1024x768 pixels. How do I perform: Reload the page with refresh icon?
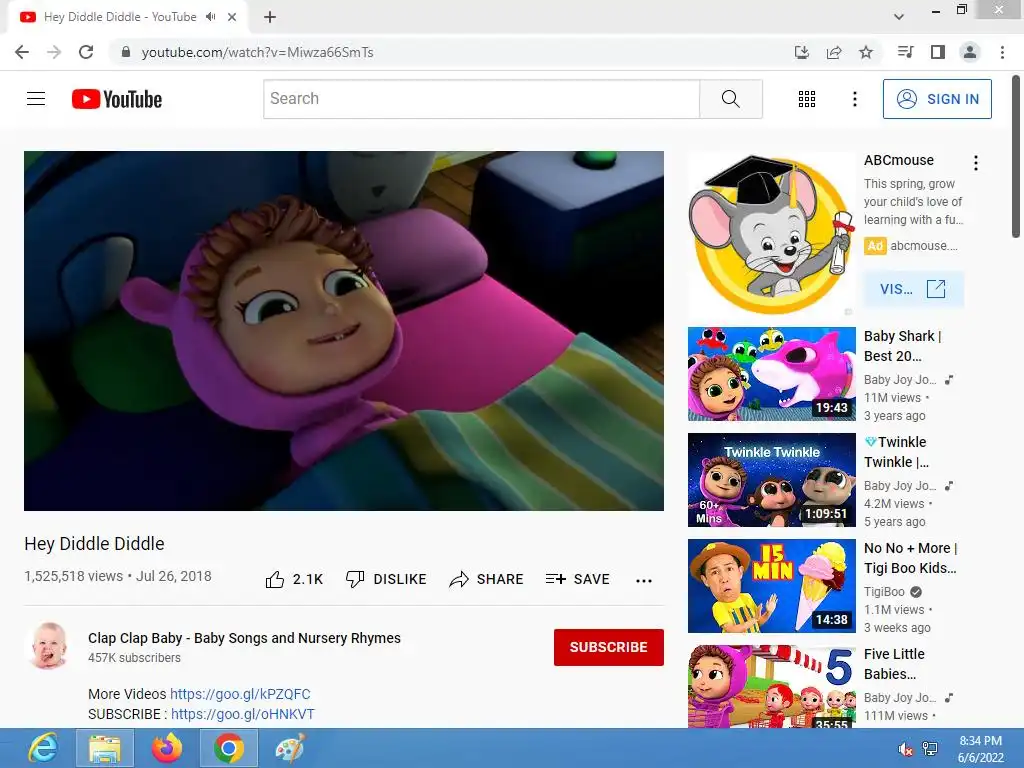coord(86,52)
